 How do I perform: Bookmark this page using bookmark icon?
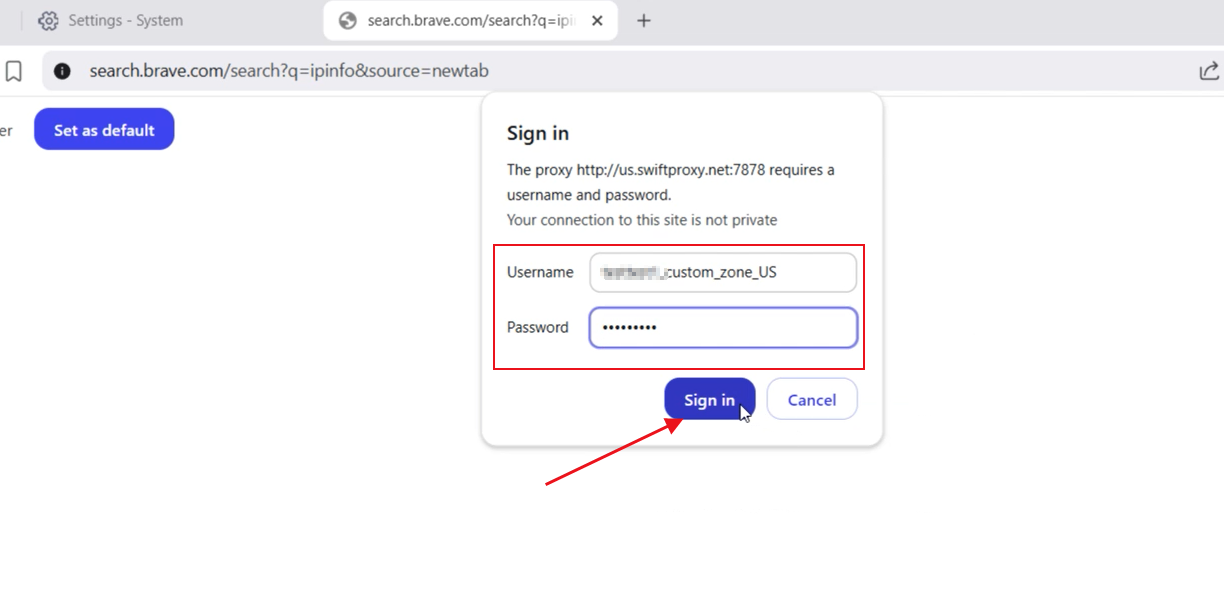click(x=14, y=71)
